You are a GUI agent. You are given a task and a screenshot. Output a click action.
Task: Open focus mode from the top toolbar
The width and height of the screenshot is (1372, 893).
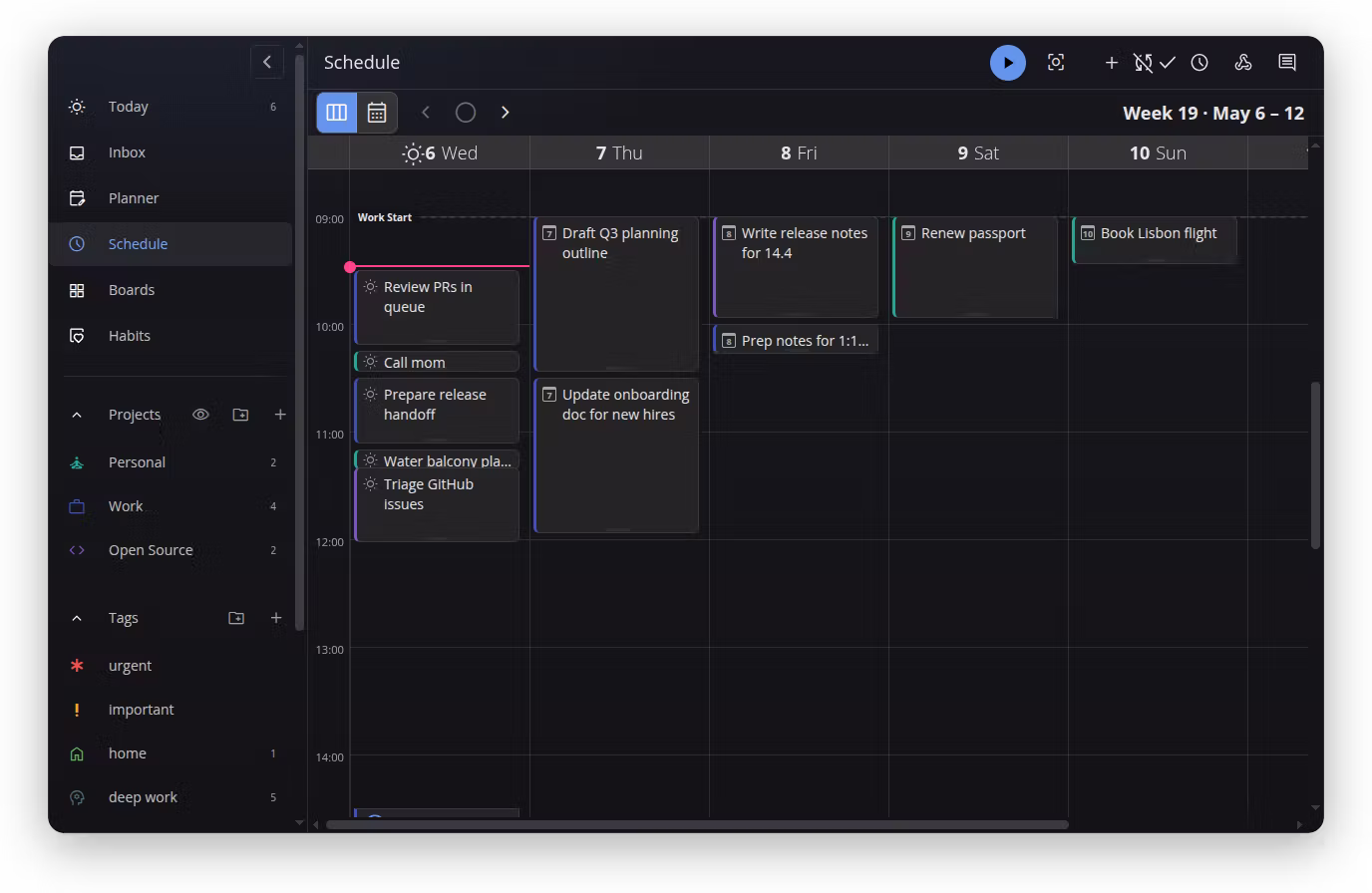pos(1056,63)
